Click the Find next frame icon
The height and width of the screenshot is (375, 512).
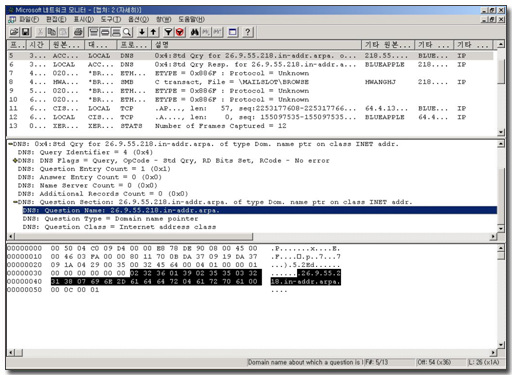206,32
